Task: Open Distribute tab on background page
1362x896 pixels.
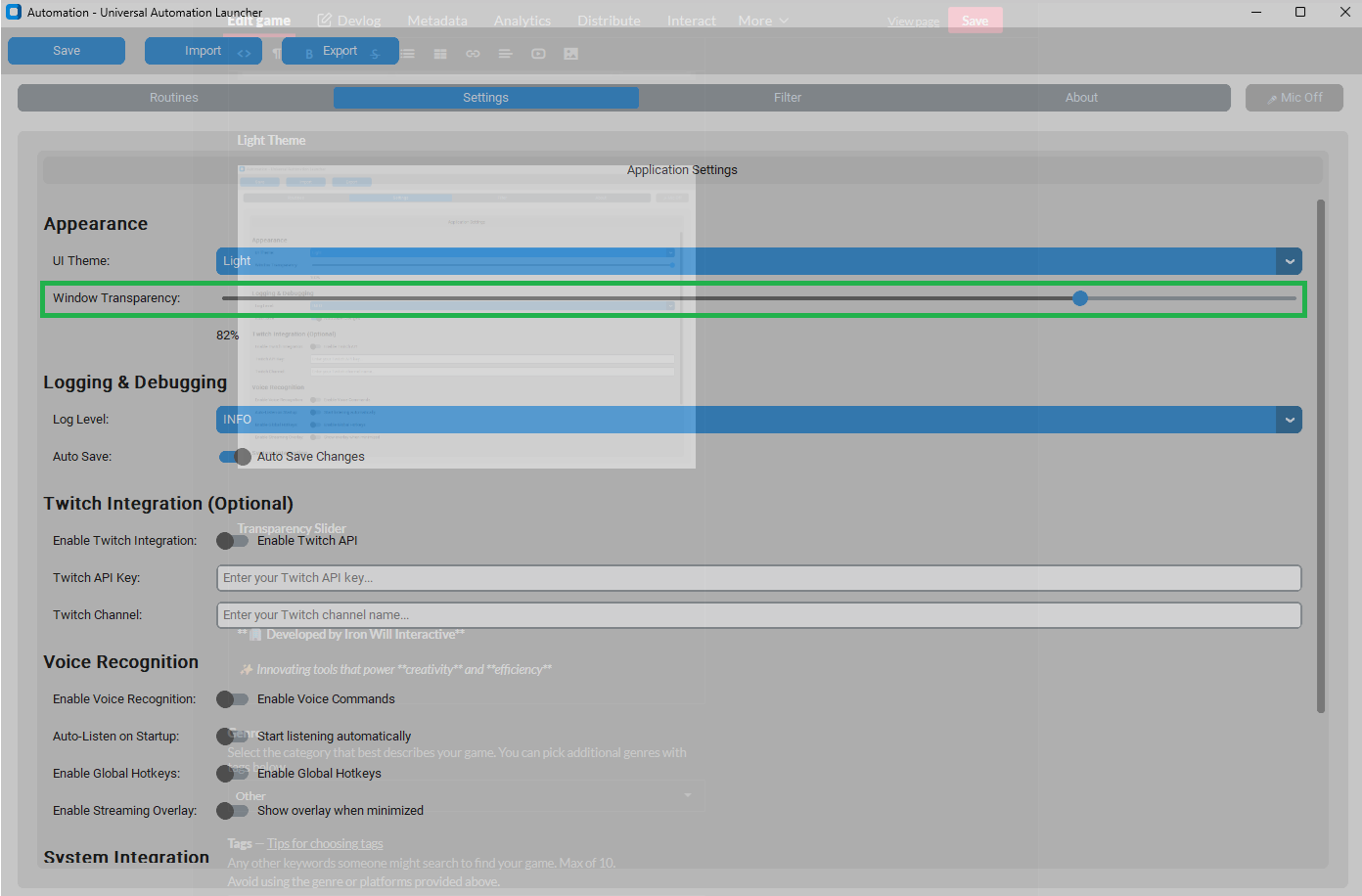Action: (x=609, y=21)
